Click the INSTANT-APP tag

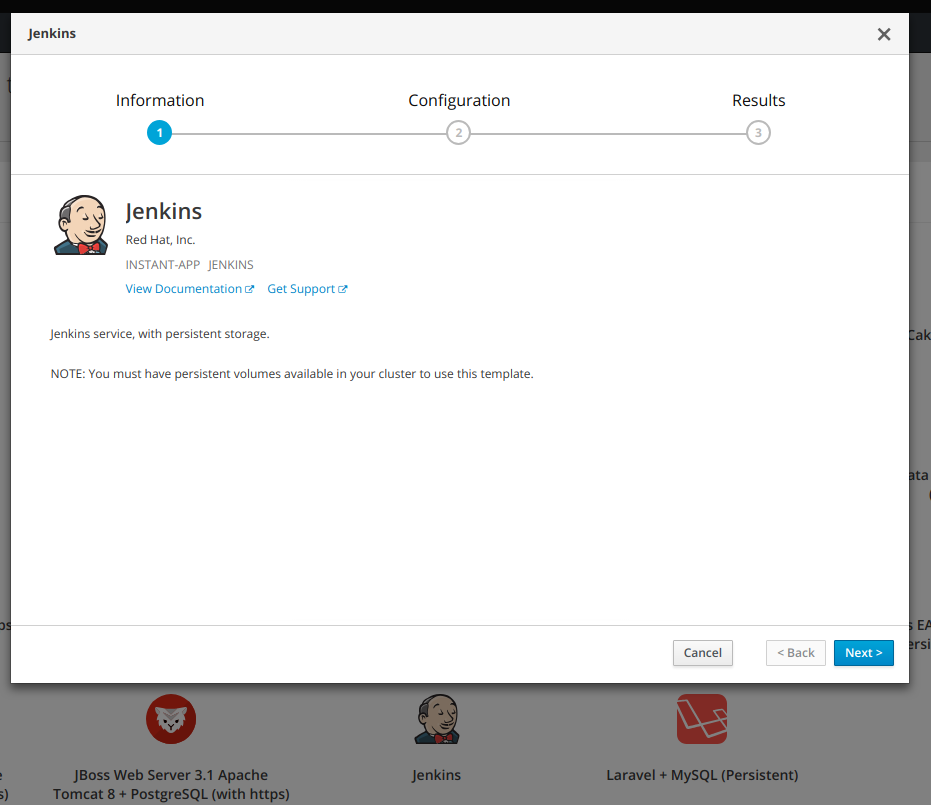[x=163, y=265]
